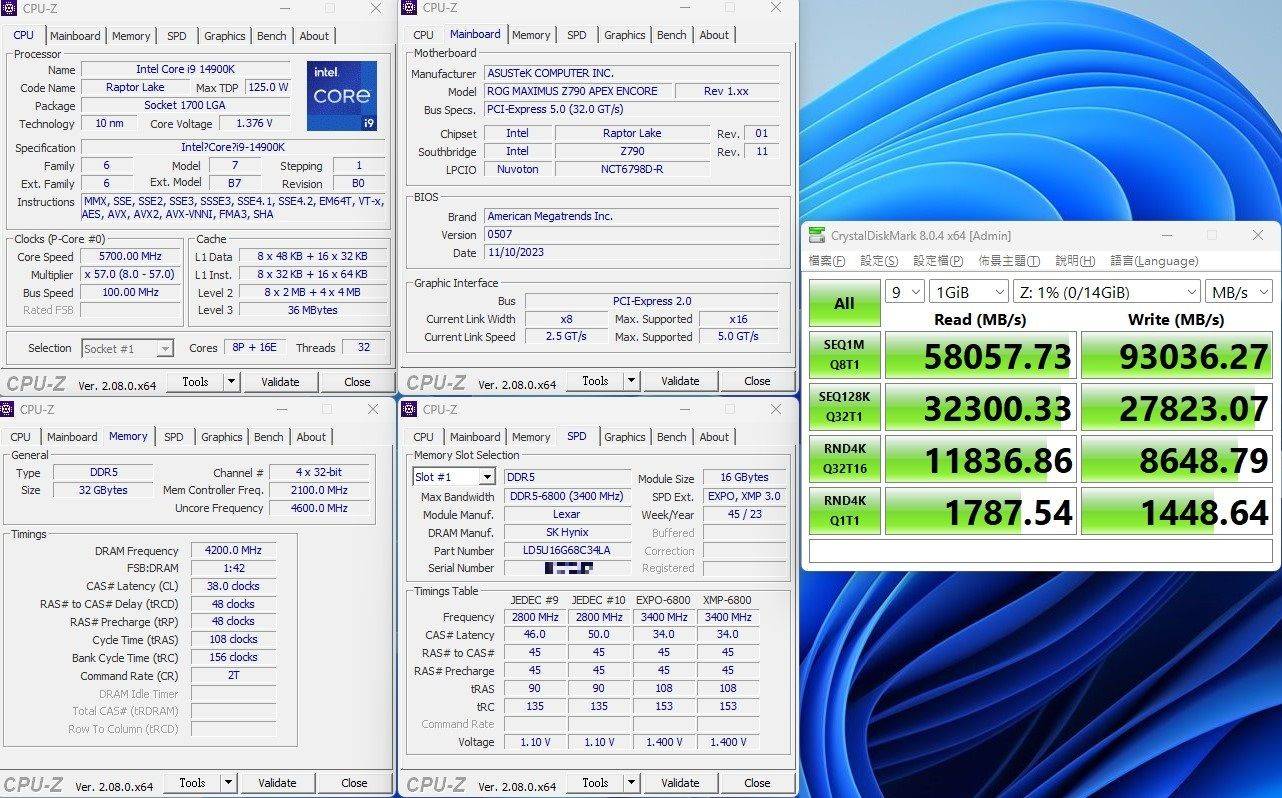The height and width of the screenshot is (798, 1282).
Task: Open CrystalDiskMark 佈景主題(T) menu
Action: 1009,261
